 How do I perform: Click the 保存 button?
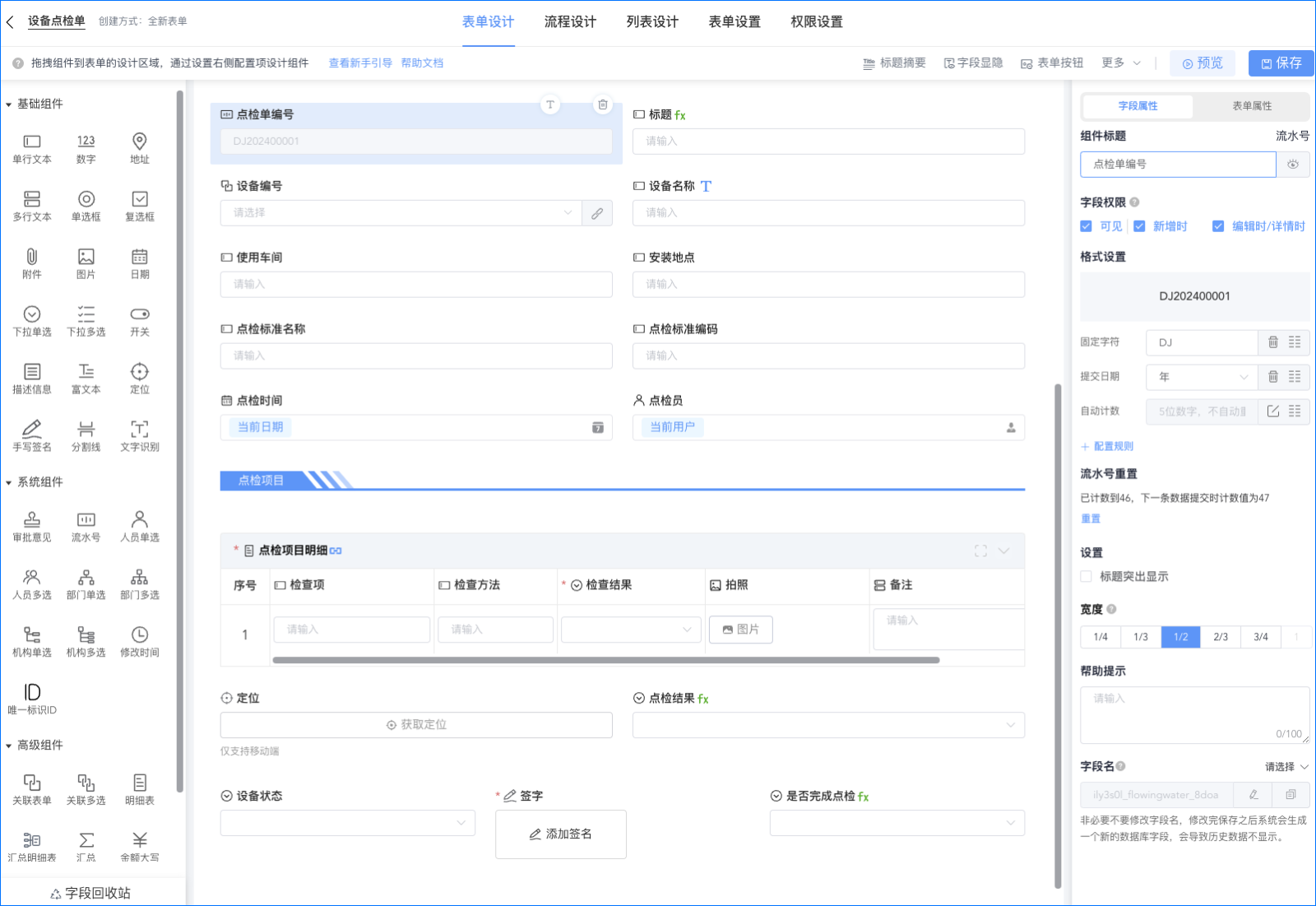click(x=1280, y=63)
